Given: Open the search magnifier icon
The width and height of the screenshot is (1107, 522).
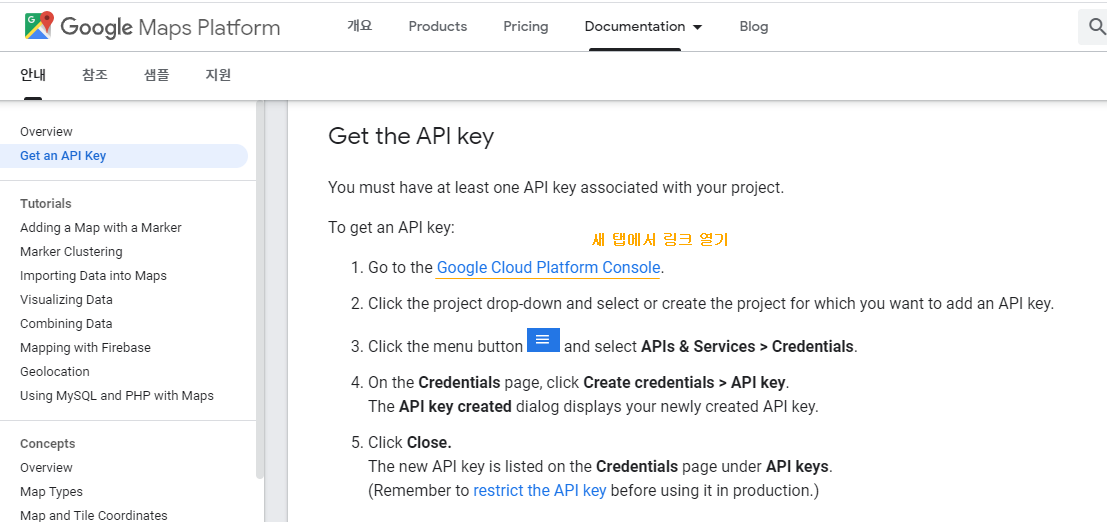Looking at the screenshot, I should point(1096,27).
